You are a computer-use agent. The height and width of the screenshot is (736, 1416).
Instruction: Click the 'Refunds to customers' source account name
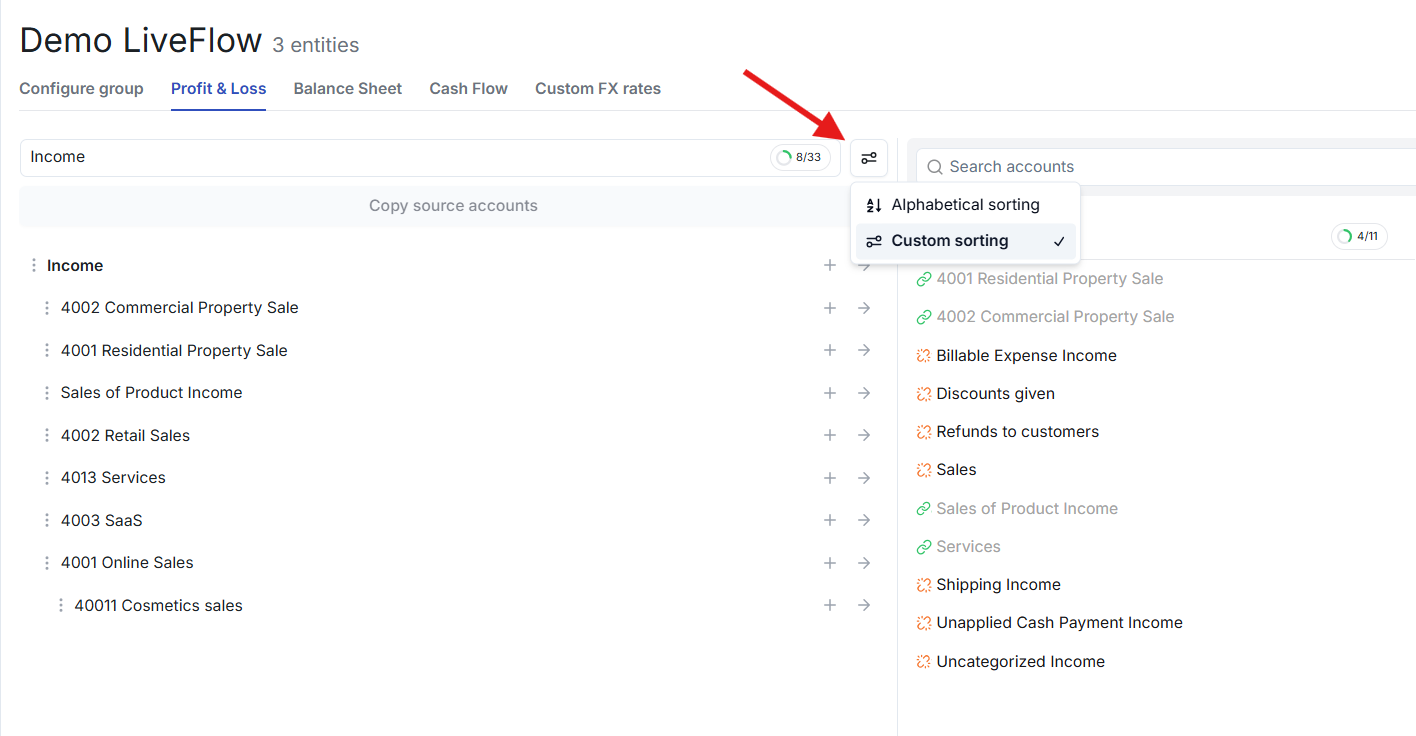coord(1018,432)
